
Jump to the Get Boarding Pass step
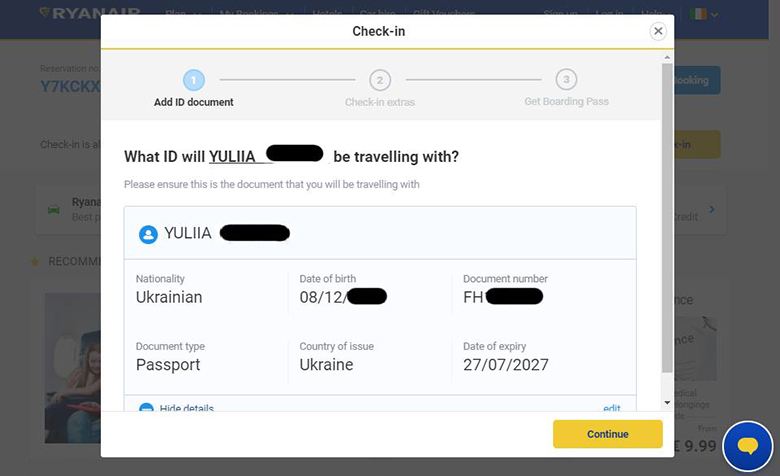pyautogui.click(x=566, y=102)
